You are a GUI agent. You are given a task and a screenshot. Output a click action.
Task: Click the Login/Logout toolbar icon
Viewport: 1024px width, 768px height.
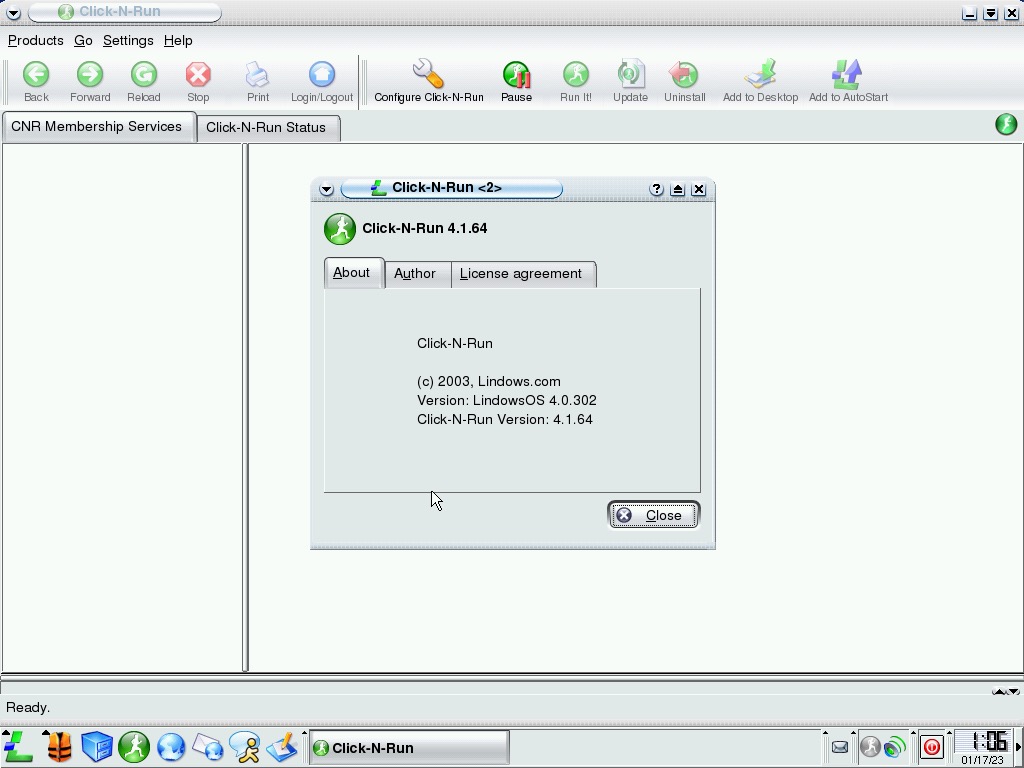(322, 75)
